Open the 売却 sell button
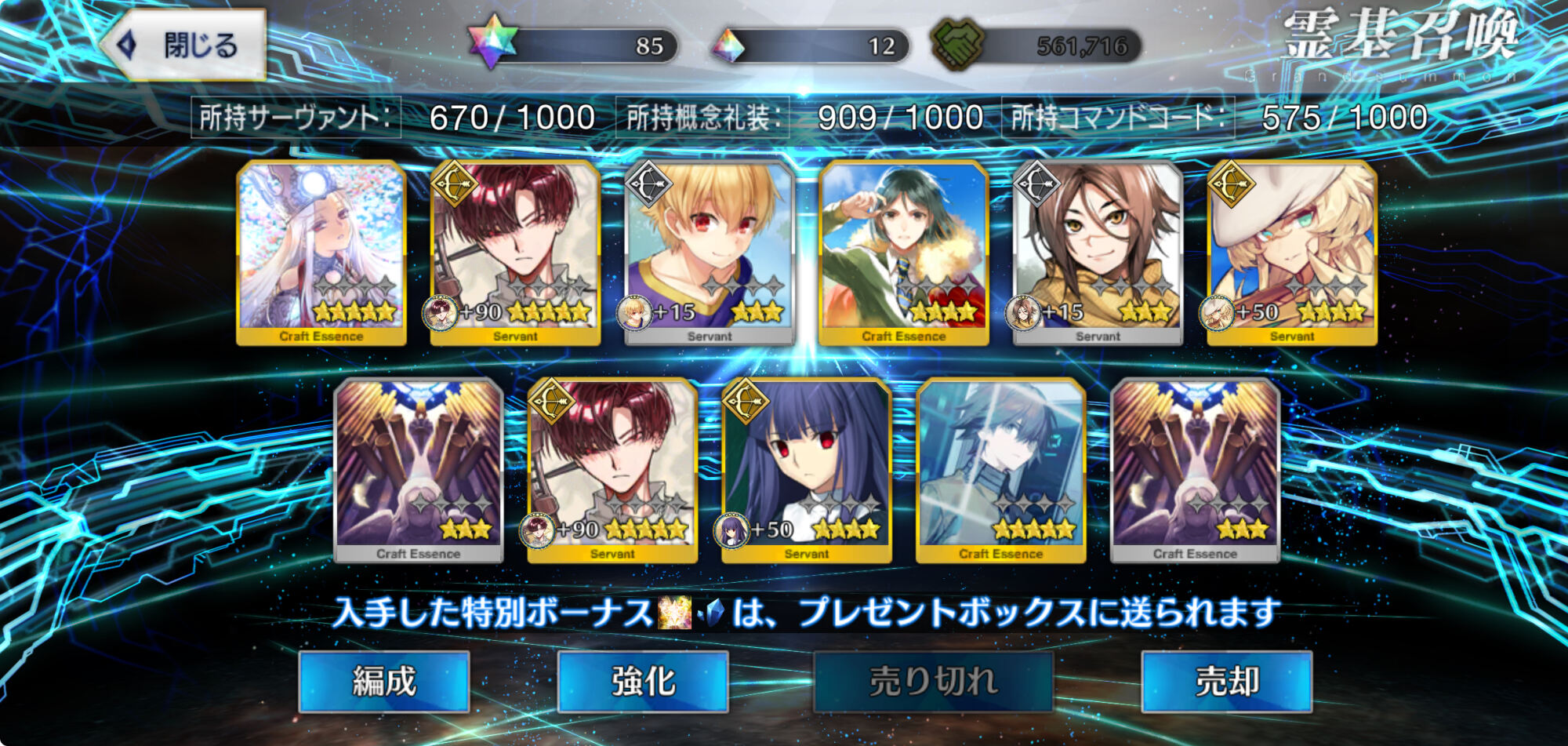The height and width of the screenshot is (746, 1568). [x=1227, y=681]
